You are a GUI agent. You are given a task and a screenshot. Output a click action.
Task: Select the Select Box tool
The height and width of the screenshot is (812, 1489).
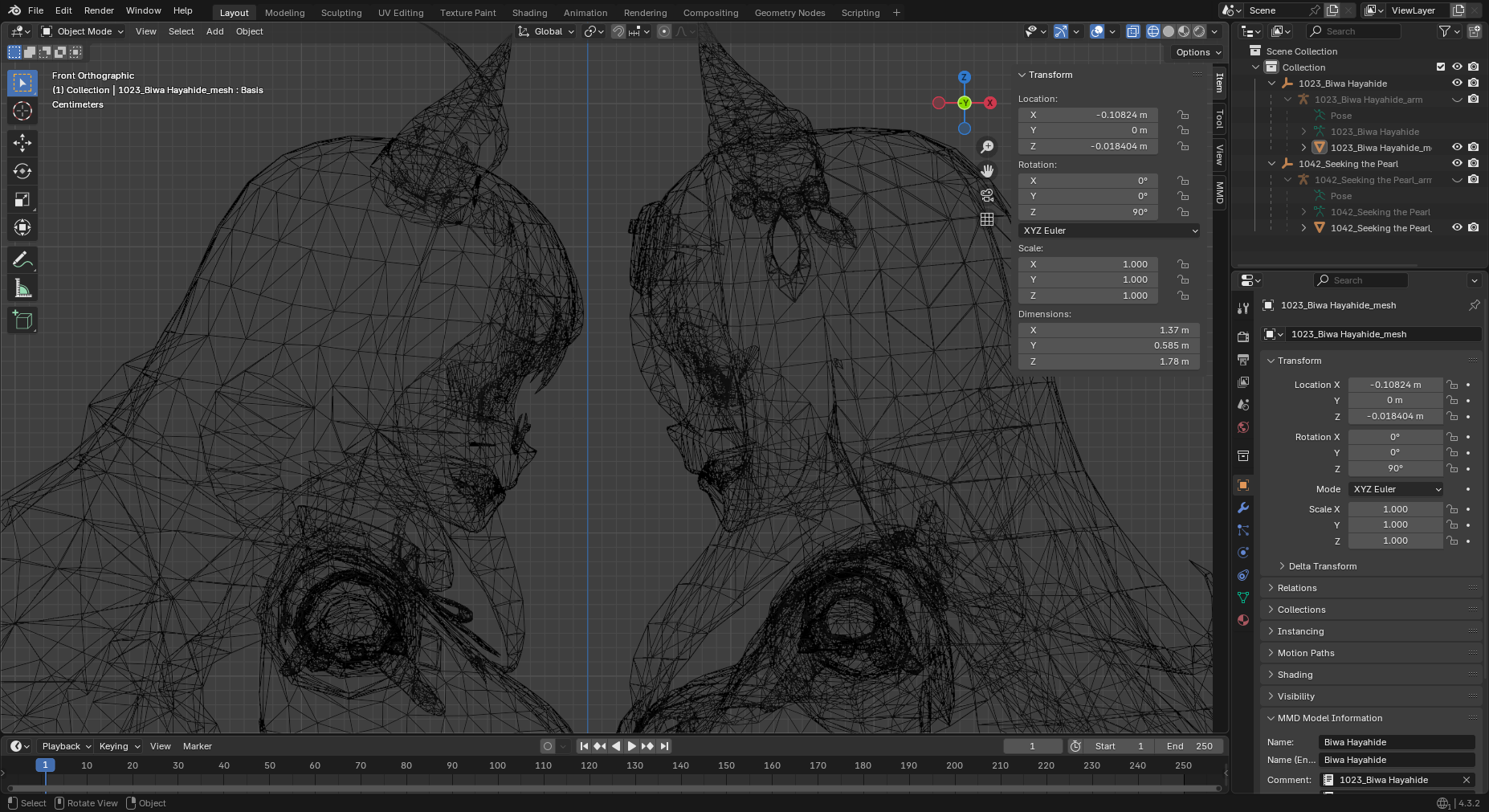(22, 83)
